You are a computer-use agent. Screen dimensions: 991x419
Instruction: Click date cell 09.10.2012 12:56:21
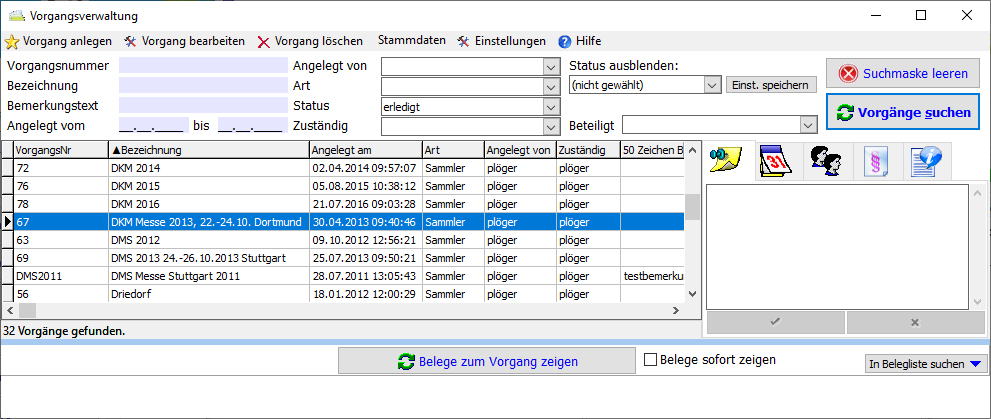(366, 240)
